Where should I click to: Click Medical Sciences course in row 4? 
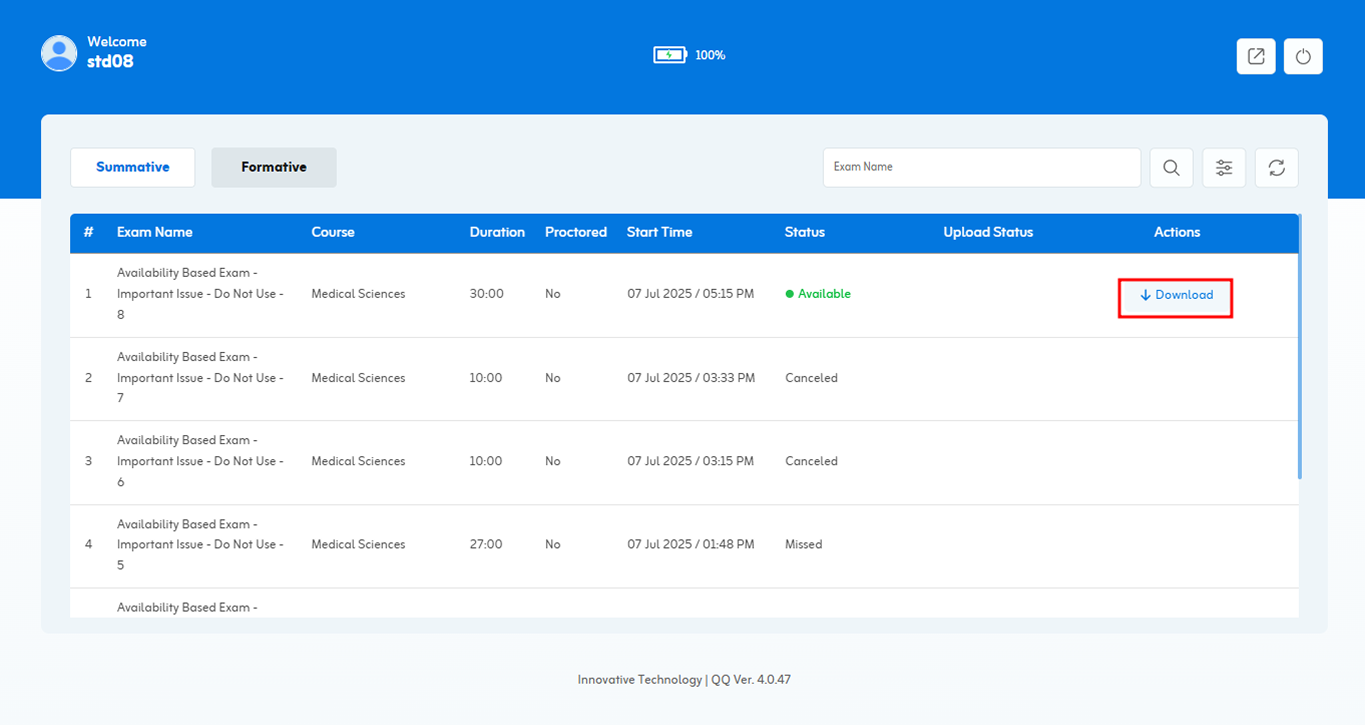click(x=358, y=544)
